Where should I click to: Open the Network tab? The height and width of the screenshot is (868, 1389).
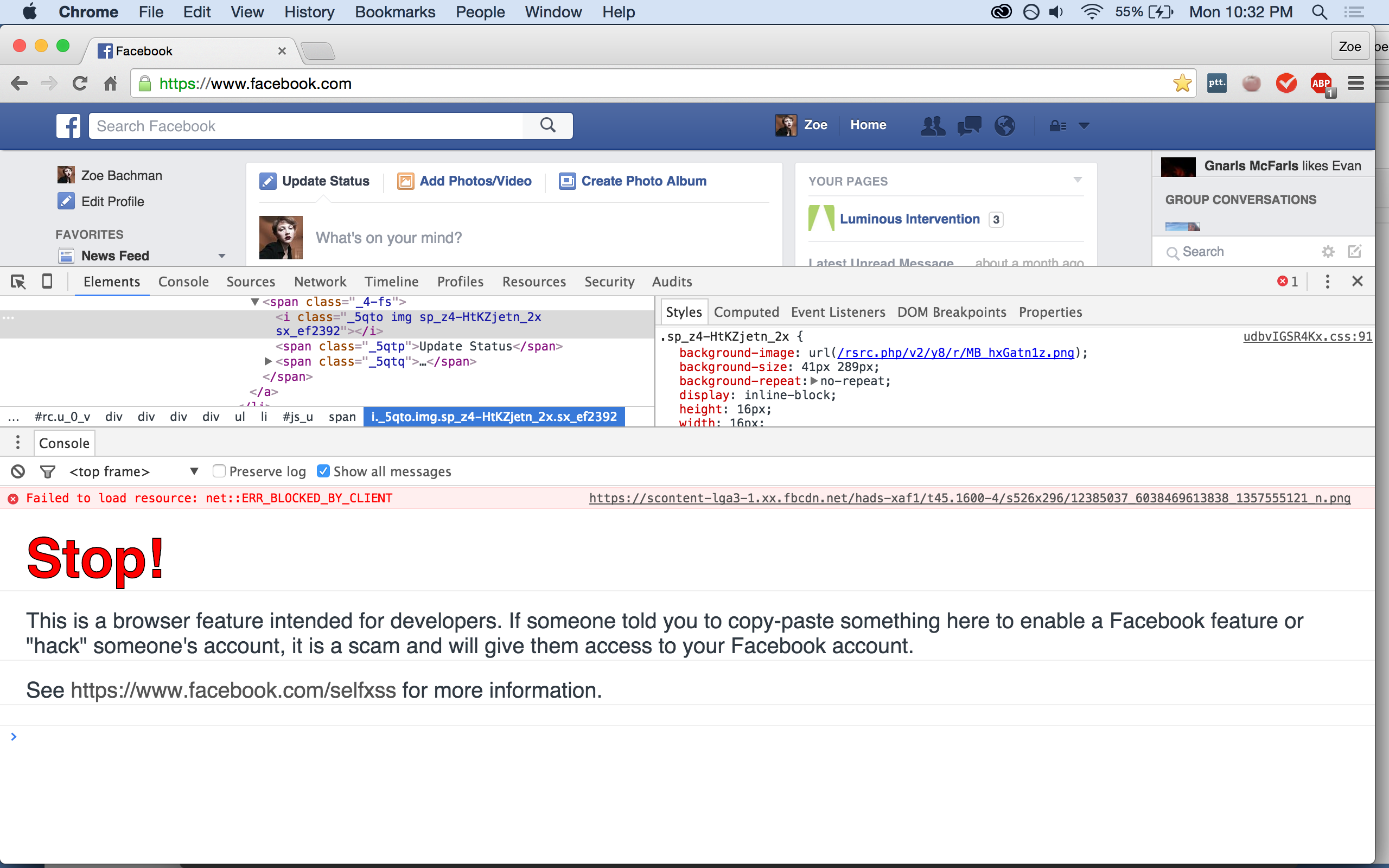(320, 282)
